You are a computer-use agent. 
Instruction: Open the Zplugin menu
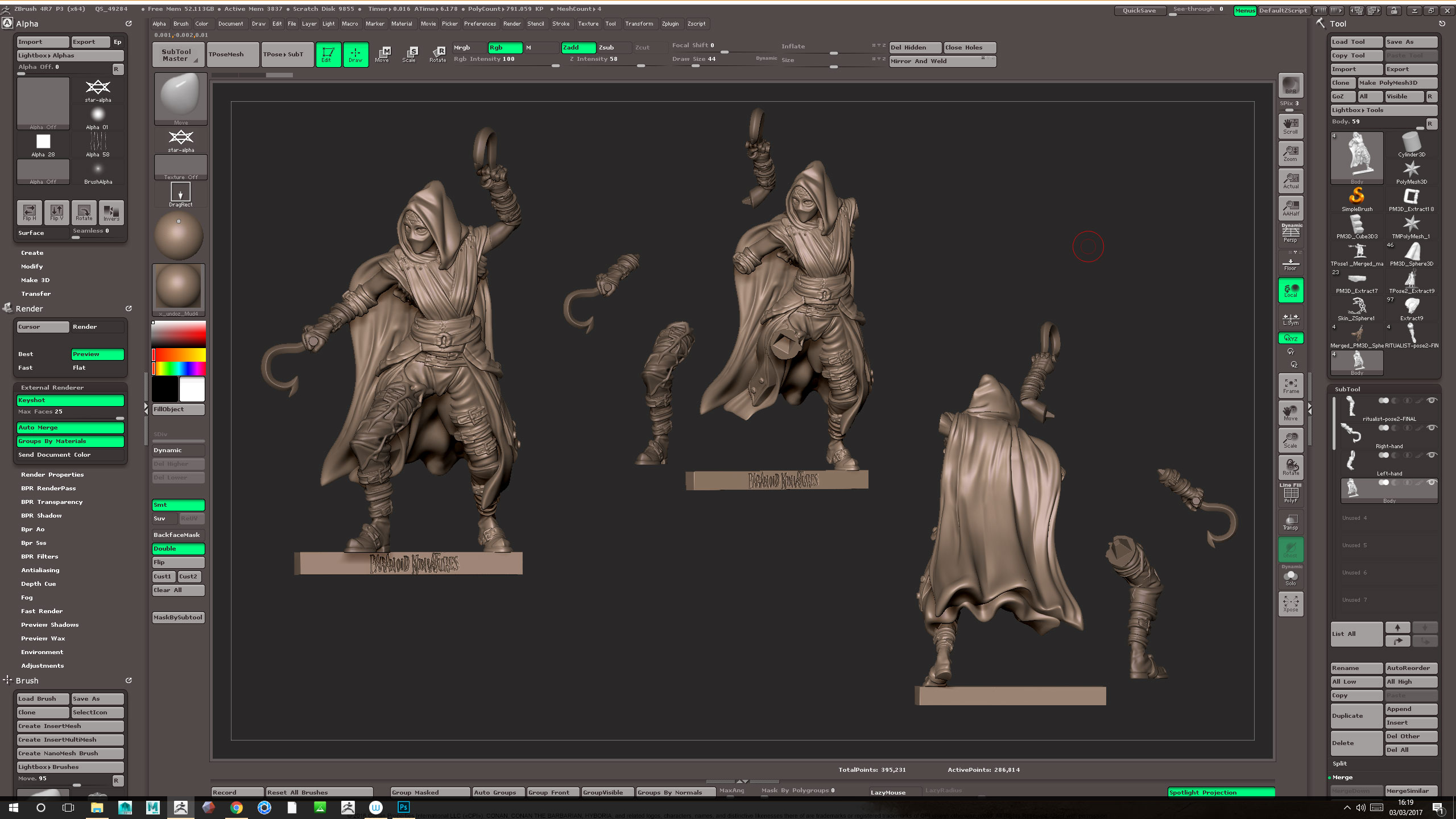coord(671,24)
